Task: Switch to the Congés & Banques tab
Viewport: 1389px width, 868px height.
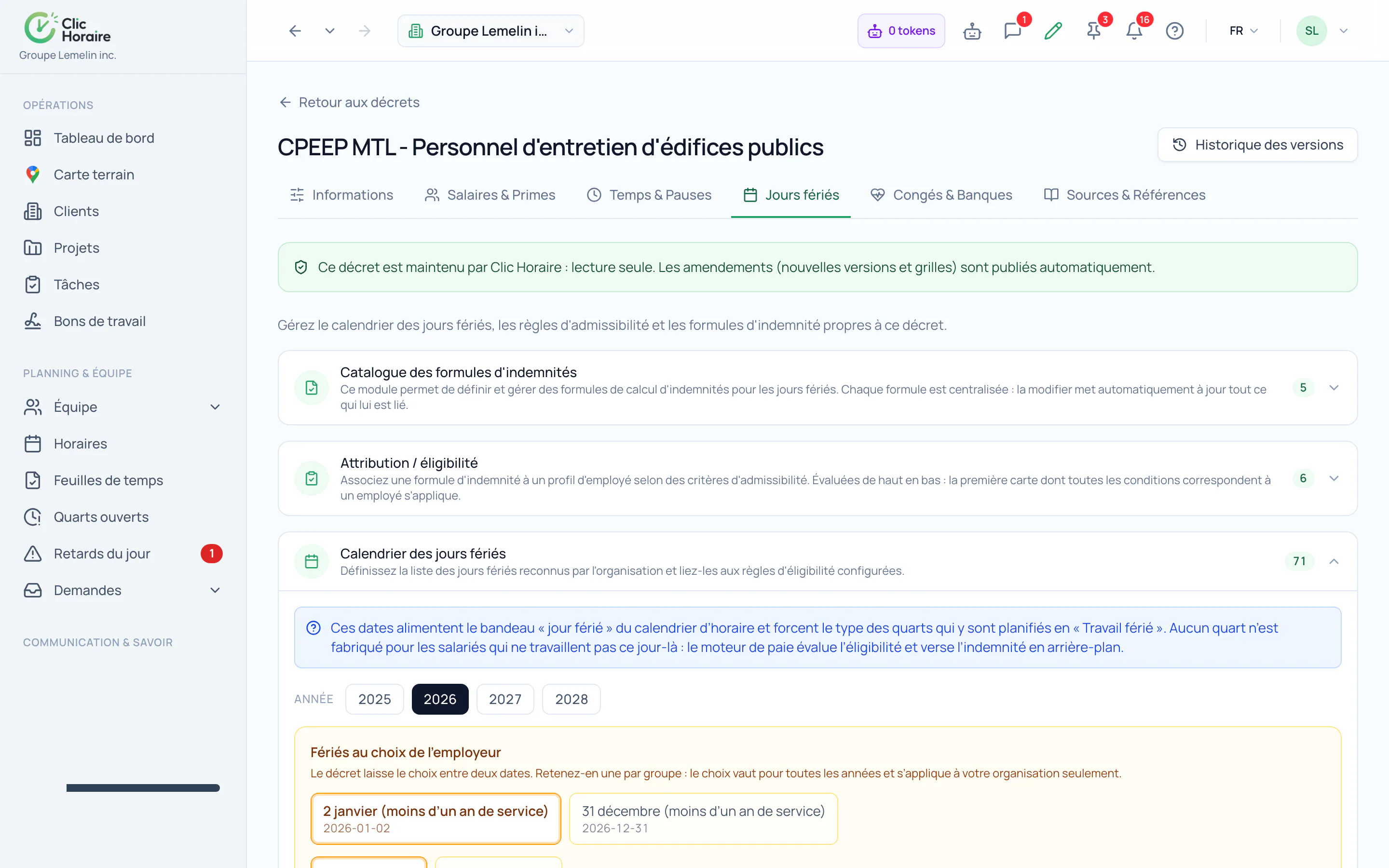Action: [x=941, y=195]
